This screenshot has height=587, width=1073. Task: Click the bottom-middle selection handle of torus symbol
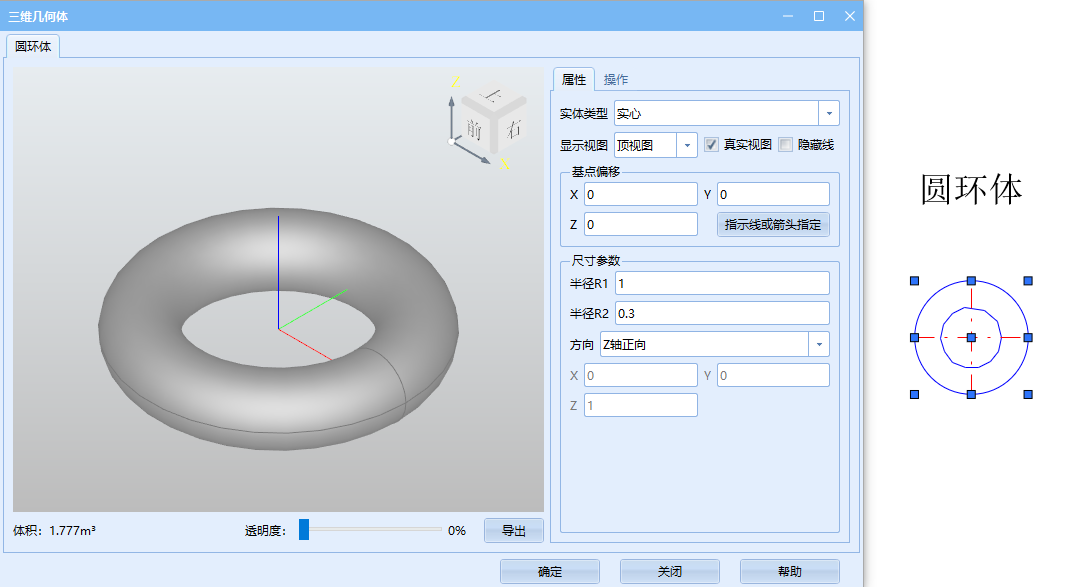[971, 395]
